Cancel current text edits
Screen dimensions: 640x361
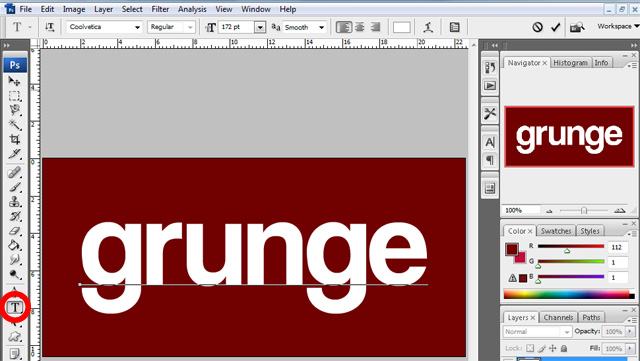pos(538,27)
